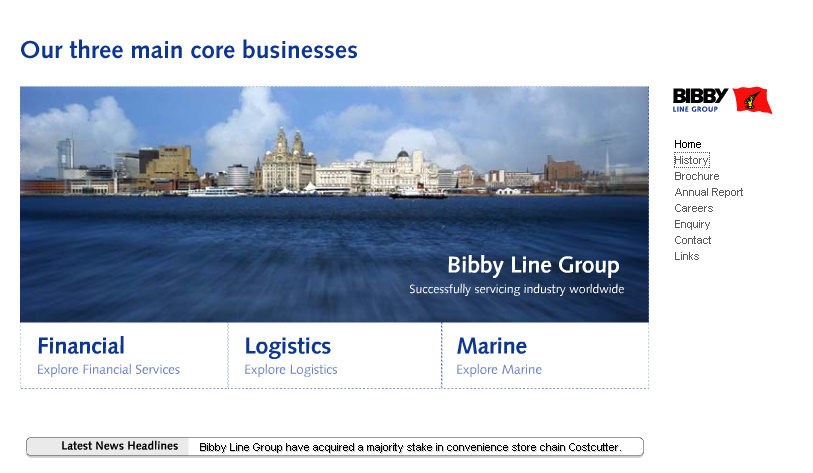The width and height of the screenshot is (813, 473).
Task: Open the Annual Report link
Action: point(708,192)
